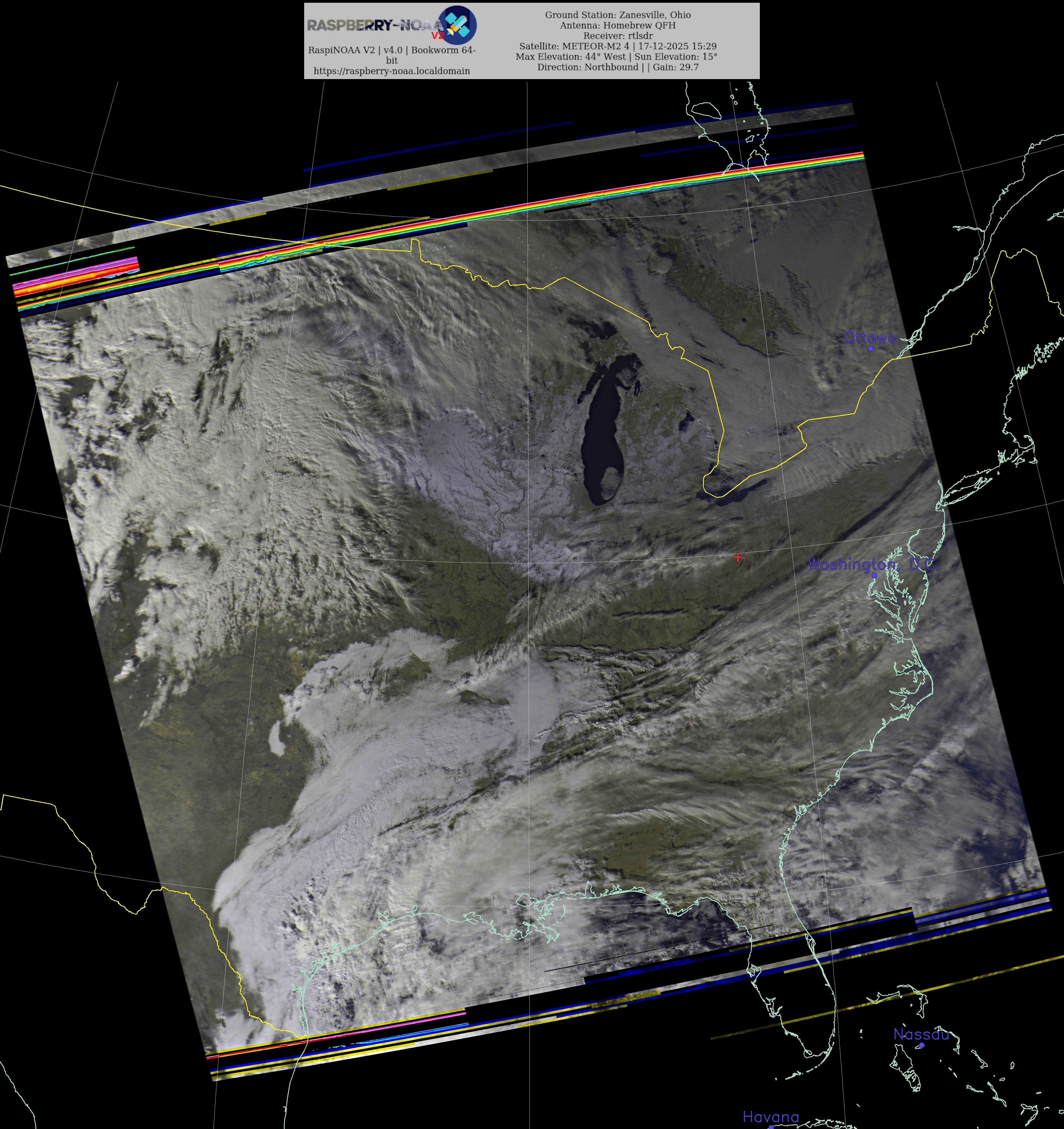Click the red V2 badge in logo
The image size is (1064, 1129).
[x=437, y=35]
